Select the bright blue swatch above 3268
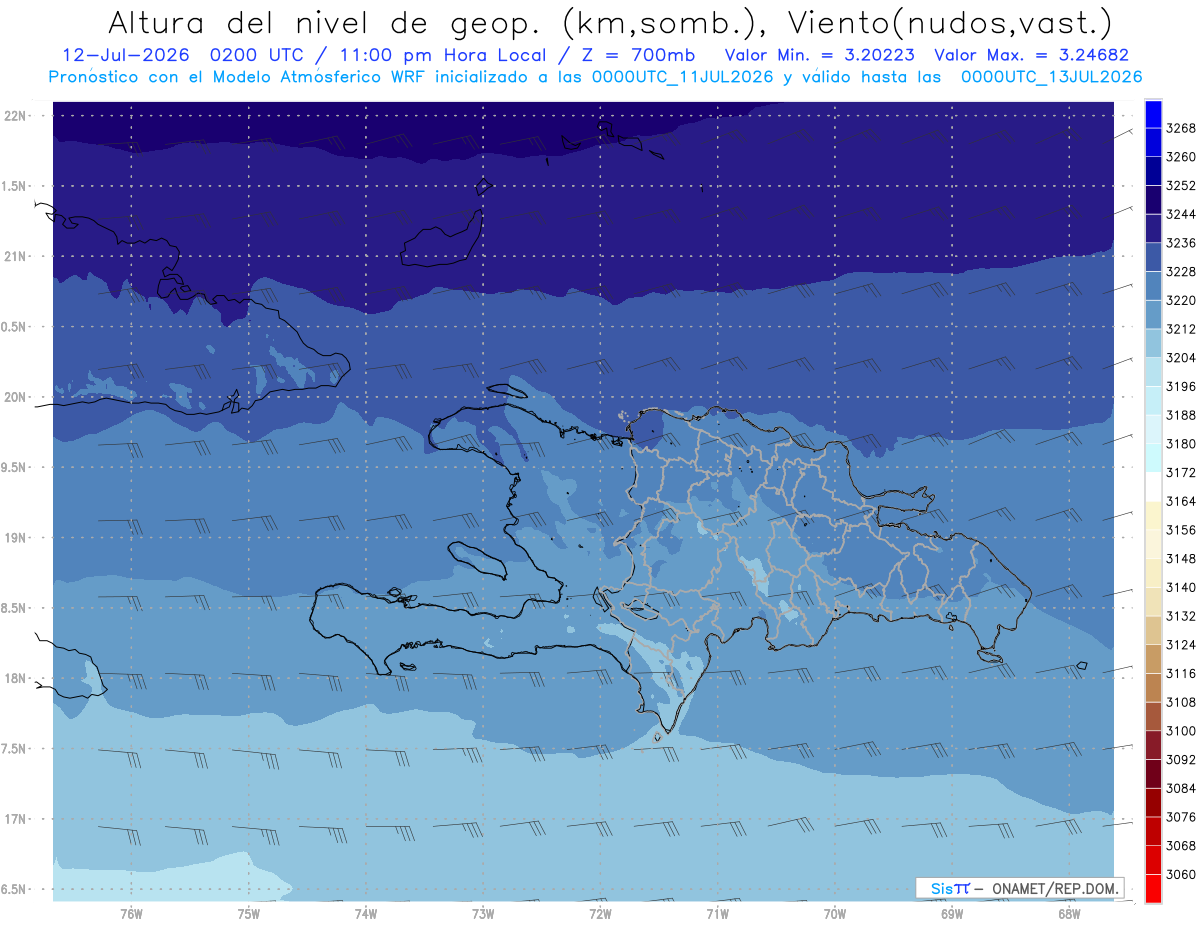Screen dimensions: 1200x927 pos(1153,114)
